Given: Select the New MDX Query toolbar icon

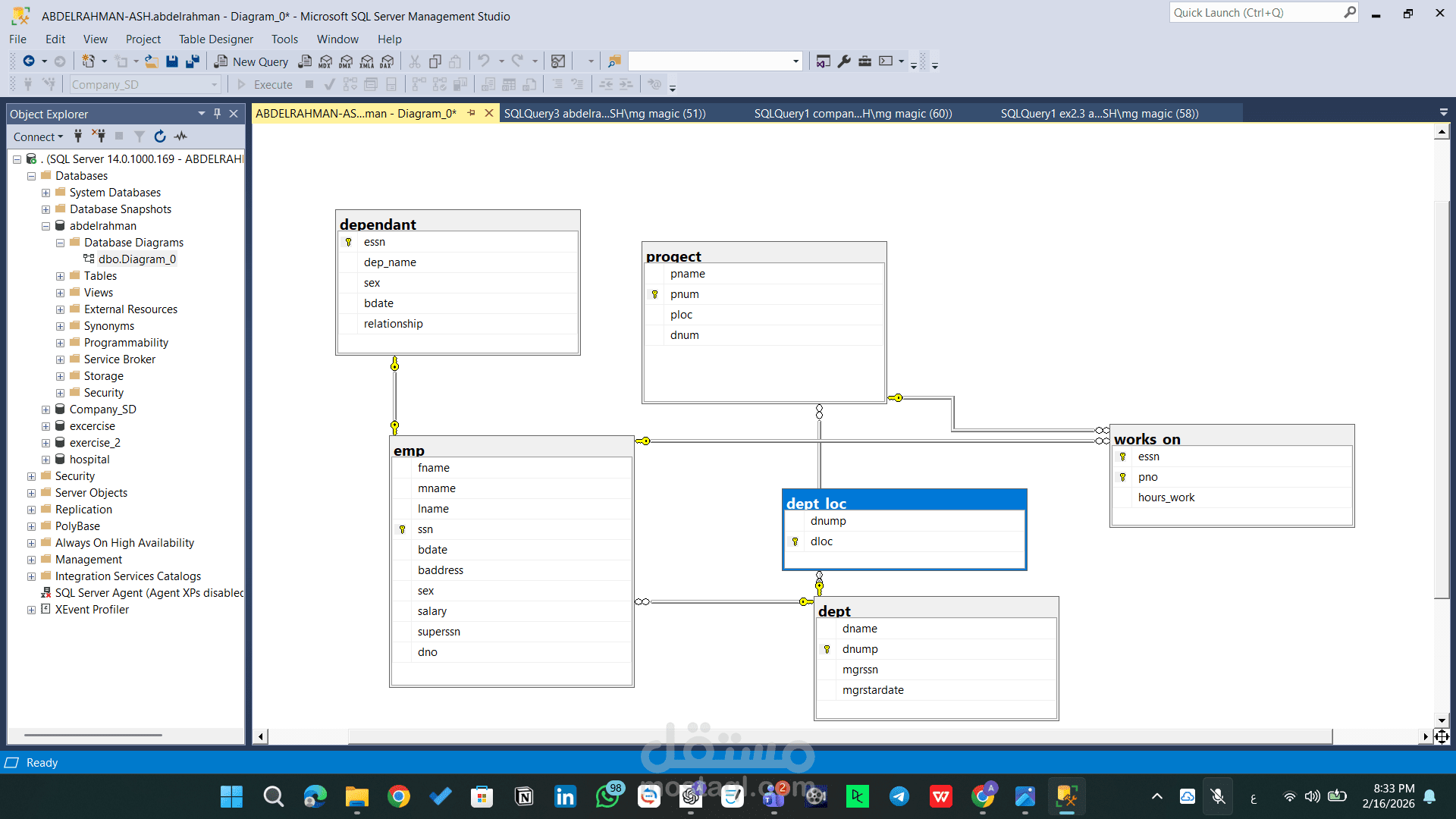Looking at the screenshot, I should 325,61.
